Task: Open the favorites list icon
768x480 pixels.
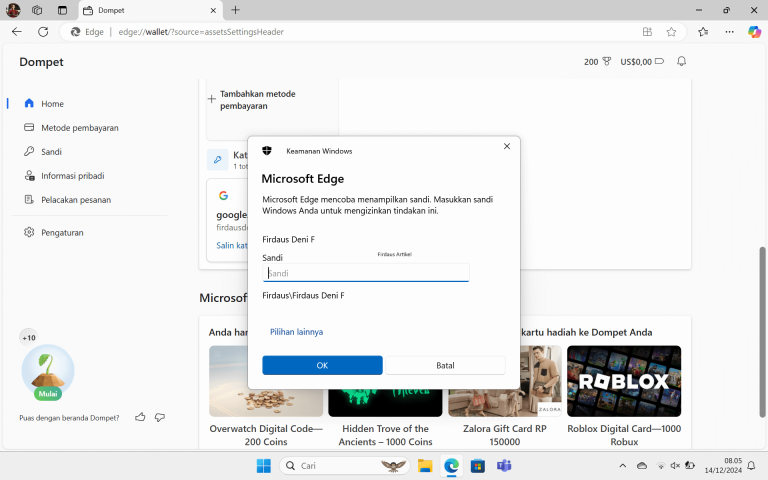Action: pyautogui.click(x=703, y=32)
